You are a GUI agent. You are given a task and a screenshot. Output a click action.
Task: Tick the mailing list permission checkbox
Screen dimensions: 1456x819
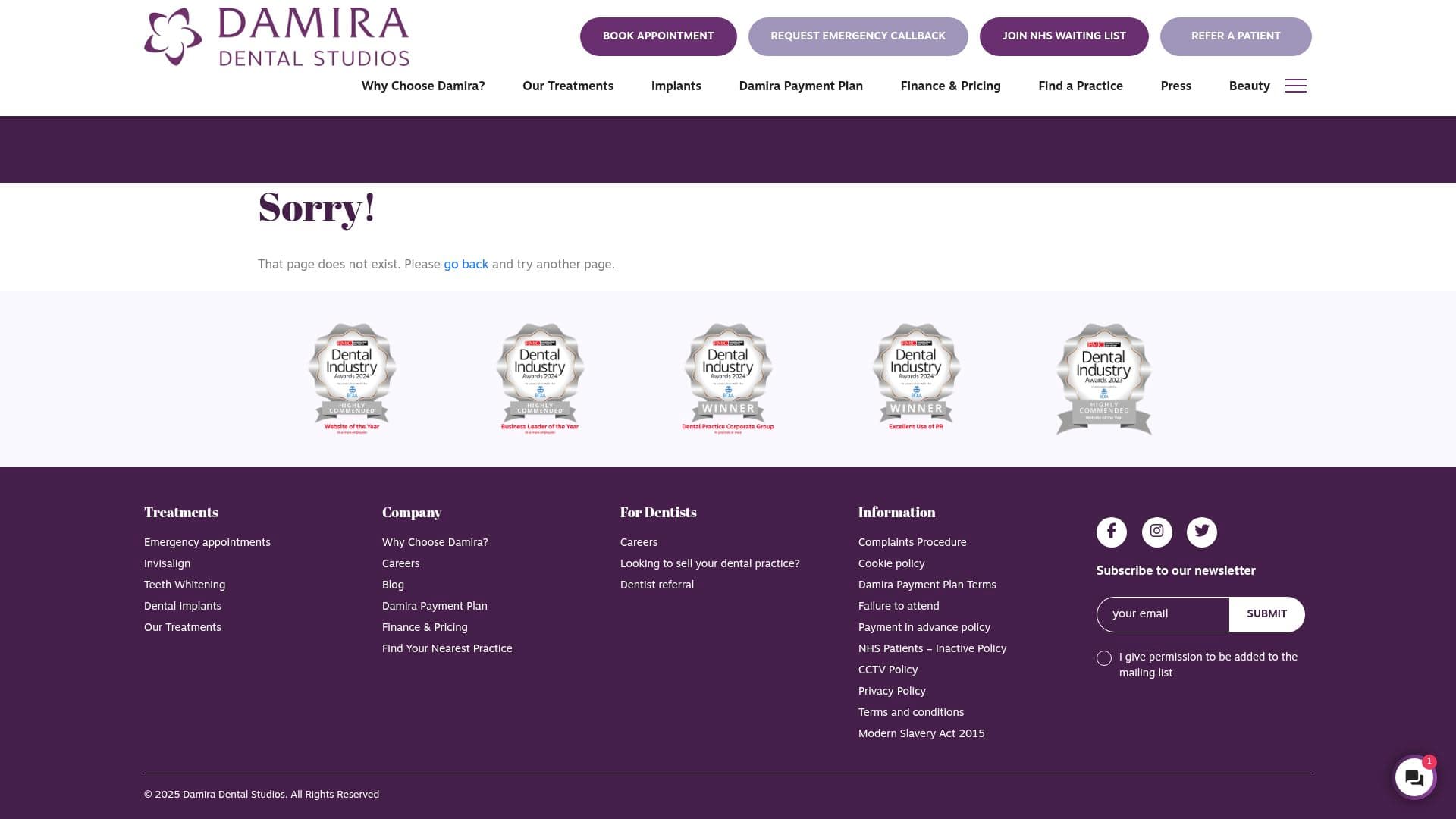click(x=1104, y=658)
